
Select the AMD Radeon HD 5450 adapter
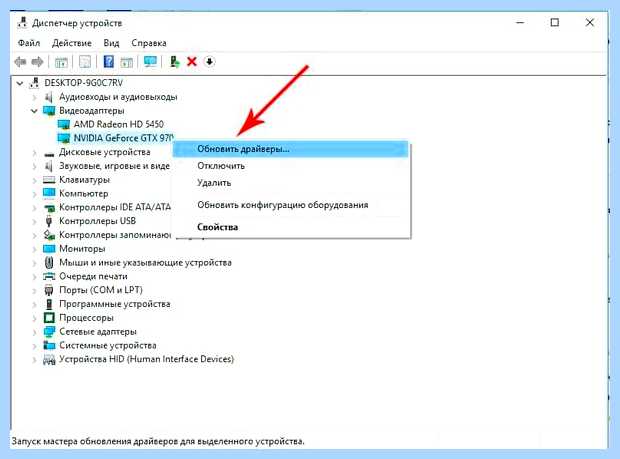pyautogui.click(x=118, y=124)
